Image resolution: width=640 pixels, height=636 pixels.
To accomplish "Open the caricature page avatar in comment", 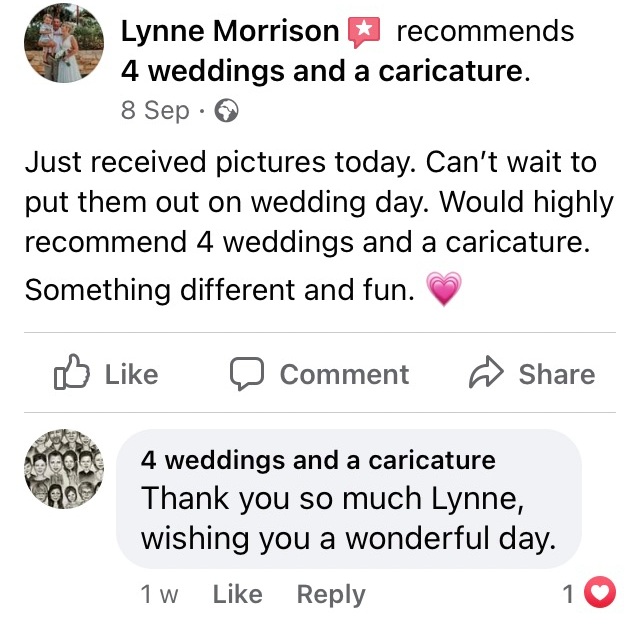I will 63,469.
